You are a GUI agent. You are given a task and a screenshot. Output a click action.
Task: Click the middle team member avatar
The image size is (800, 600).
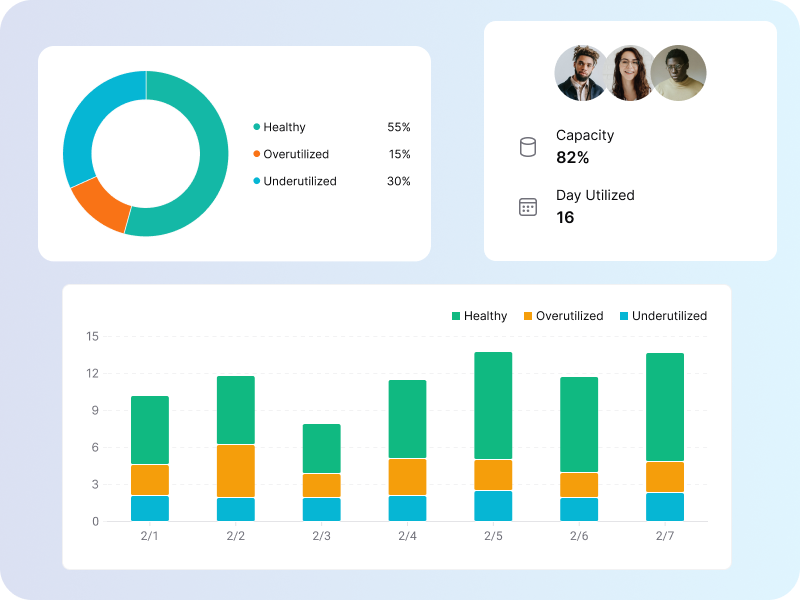click(632, 72)
